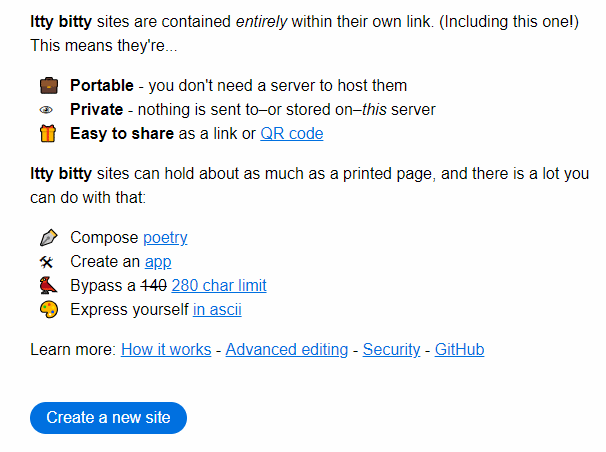Click the briefcase emoji beside Portable
This screenshot has height=452, width=606.
coord(49,86)
